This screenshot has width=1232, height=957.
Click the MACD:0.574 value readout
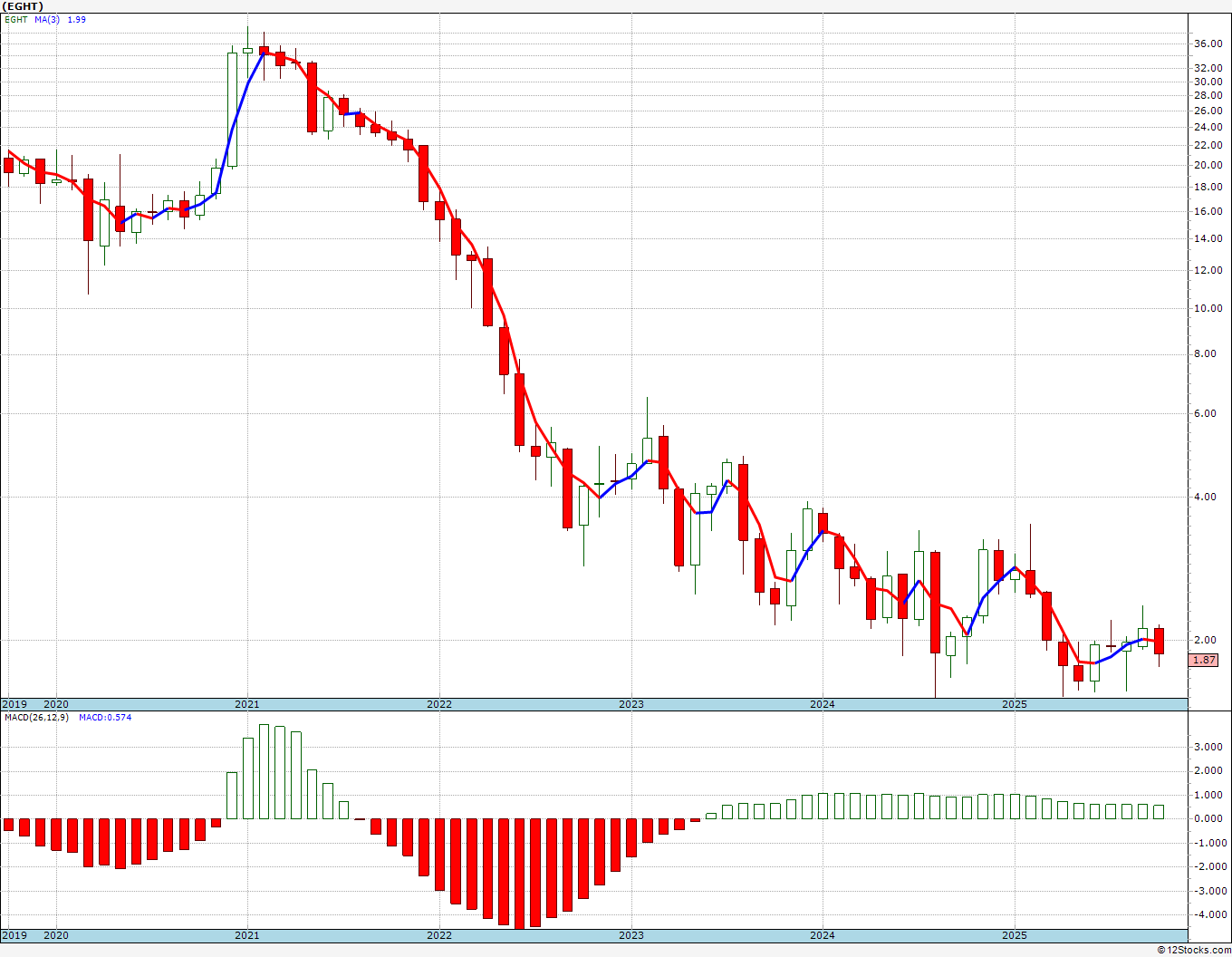pos(105,718)
